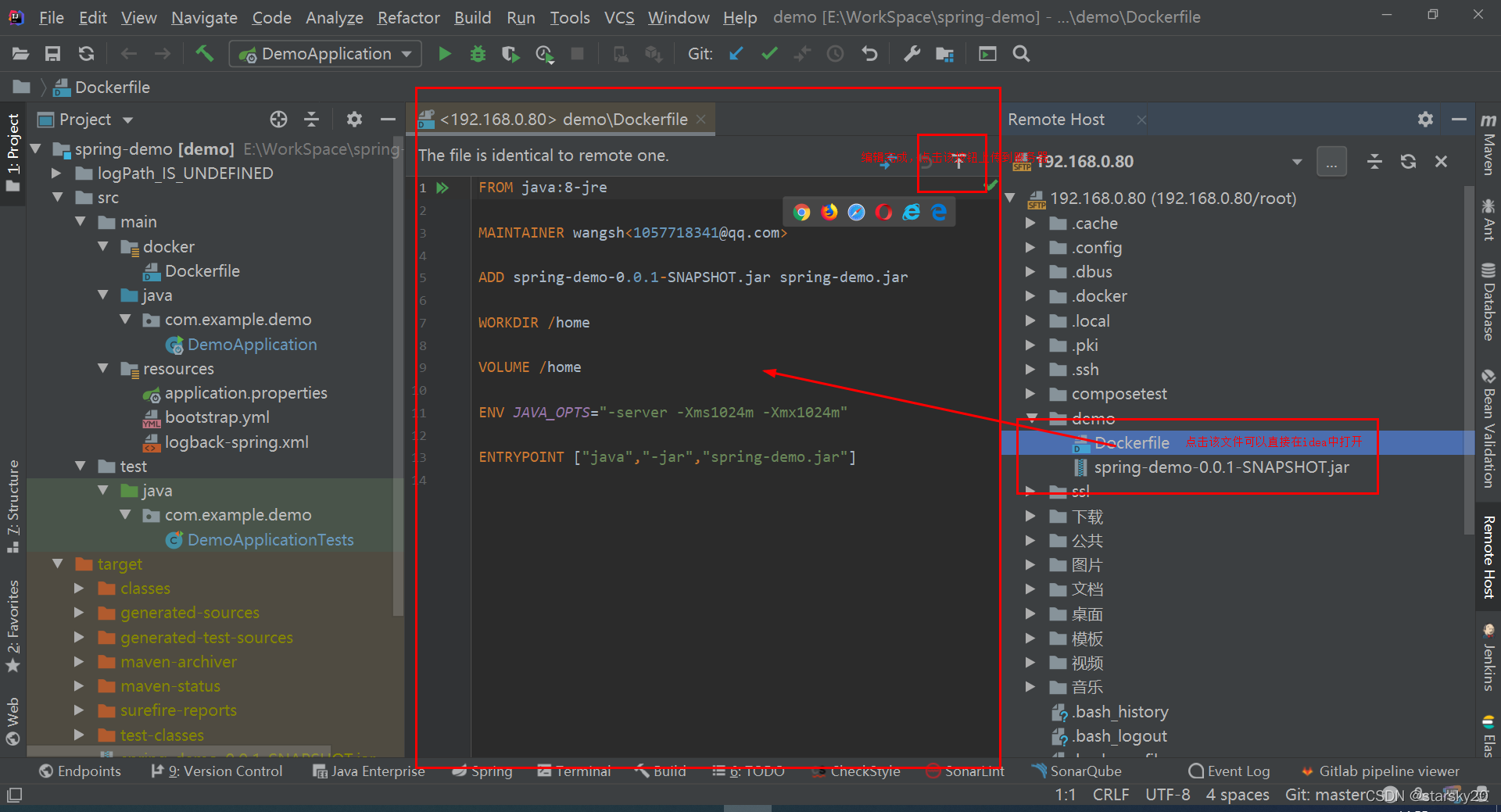Open the Event Log panel
The image size is (1501, 812).
1229,771
